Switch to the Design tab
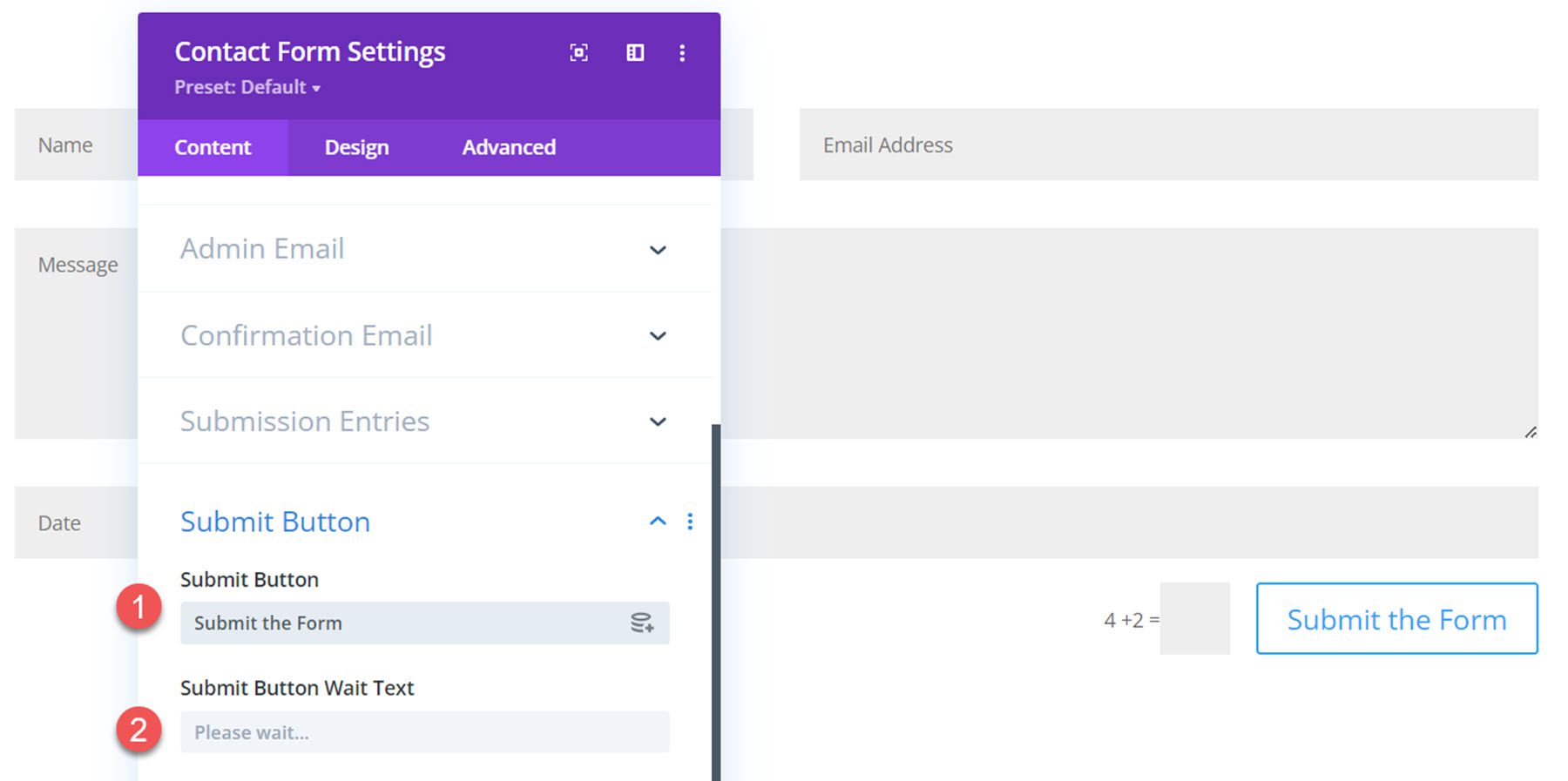This screenshot has height=781, width=1568. [356, 147]
